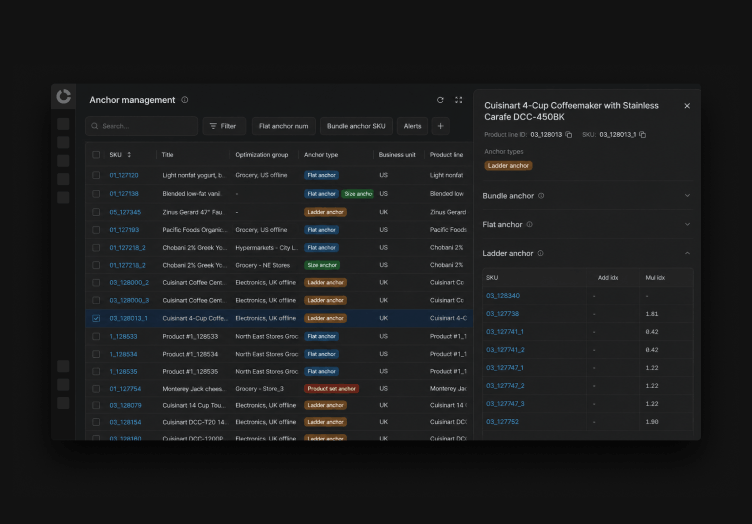Image resolution: width=752 pixels, height=524 pixels.
Task: Open ladder SKU link 03_127741_1
Action: coord(505,332)
